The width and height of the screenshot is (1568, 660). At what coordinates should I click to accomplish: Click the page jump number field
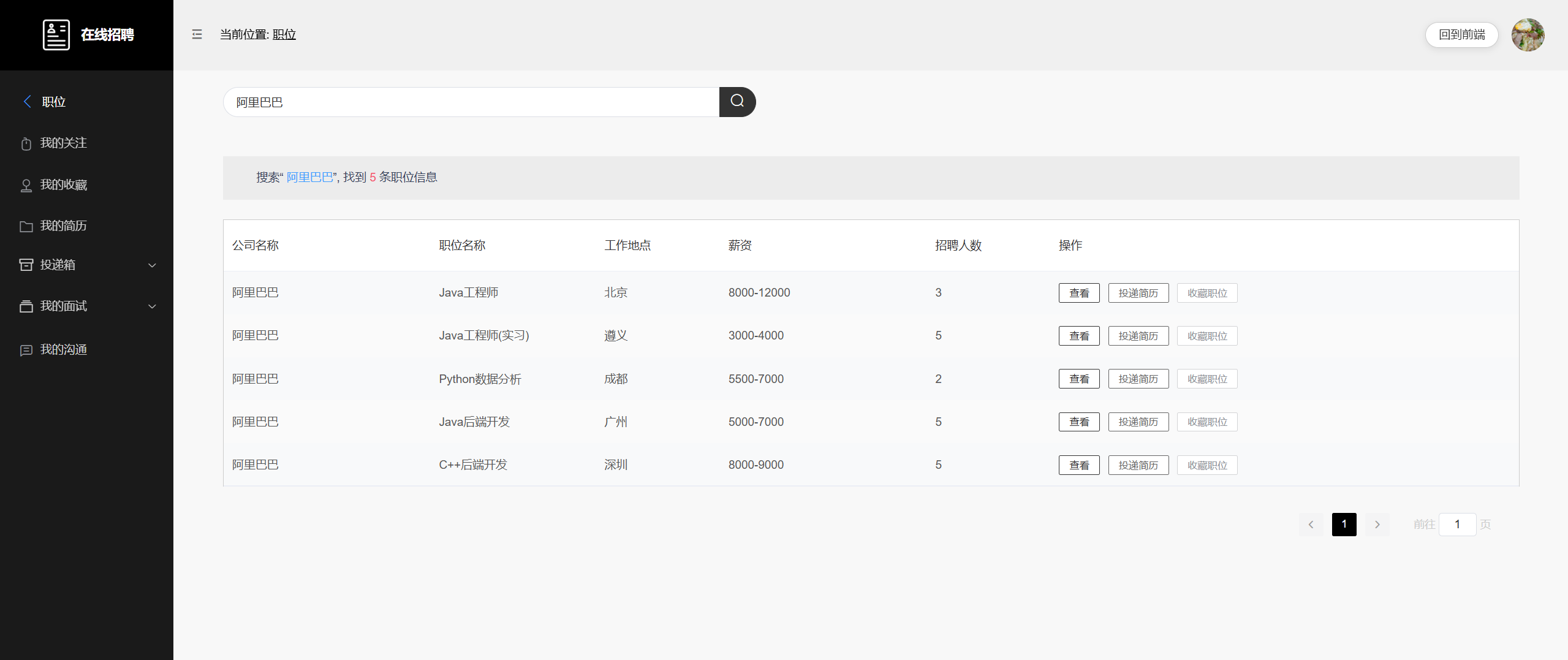coord(1457,525)
